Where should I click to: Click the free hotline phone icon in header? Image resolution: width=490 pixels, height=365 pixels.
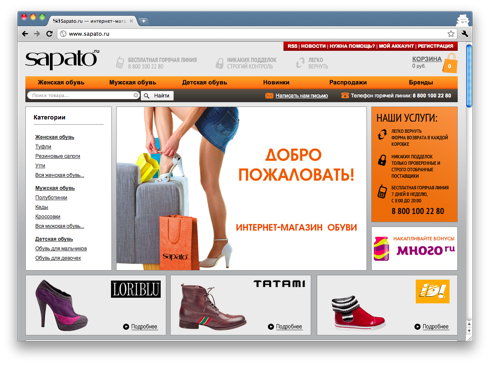coord(120,63)
